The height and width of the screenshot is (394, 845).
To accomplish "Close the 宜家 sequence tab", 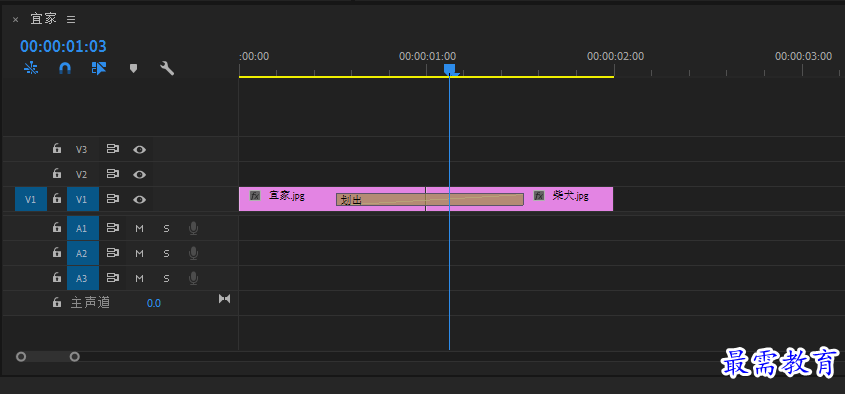I will [x=15, y=19].
